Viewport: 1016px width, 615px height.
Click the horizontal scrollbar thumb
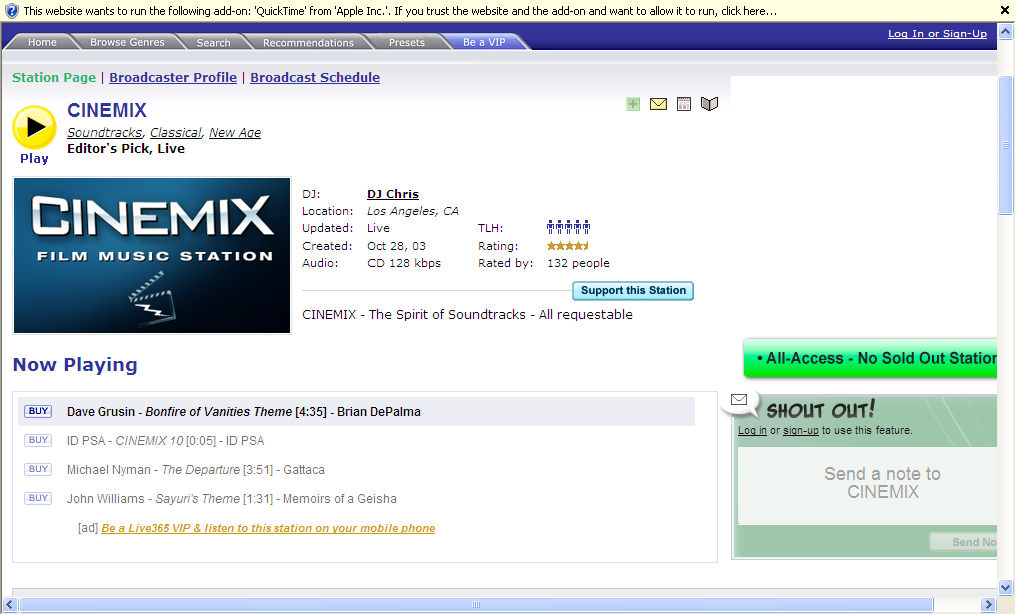pos(476,605)
